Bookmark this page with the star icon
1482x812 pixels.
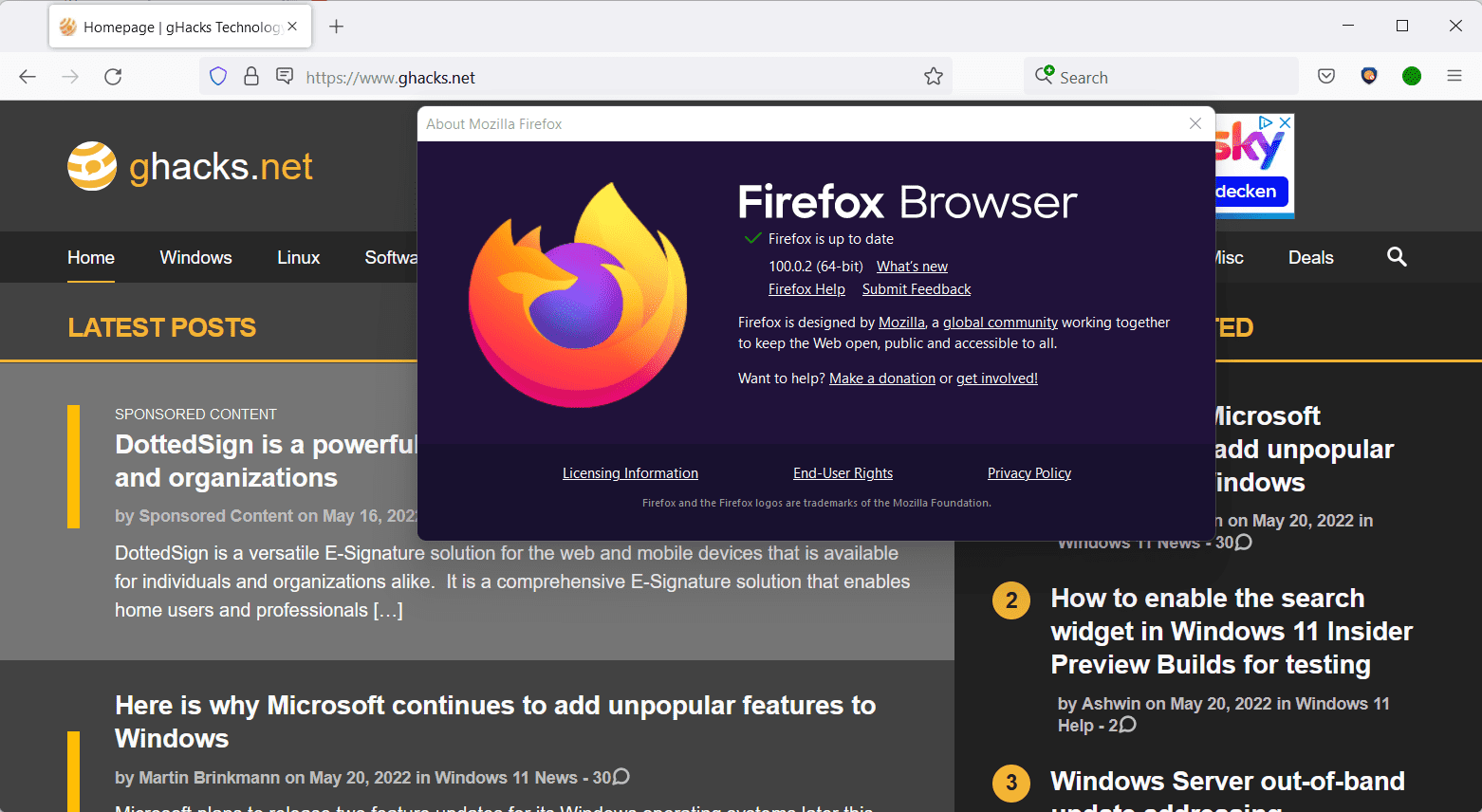[x=934, y=77]
